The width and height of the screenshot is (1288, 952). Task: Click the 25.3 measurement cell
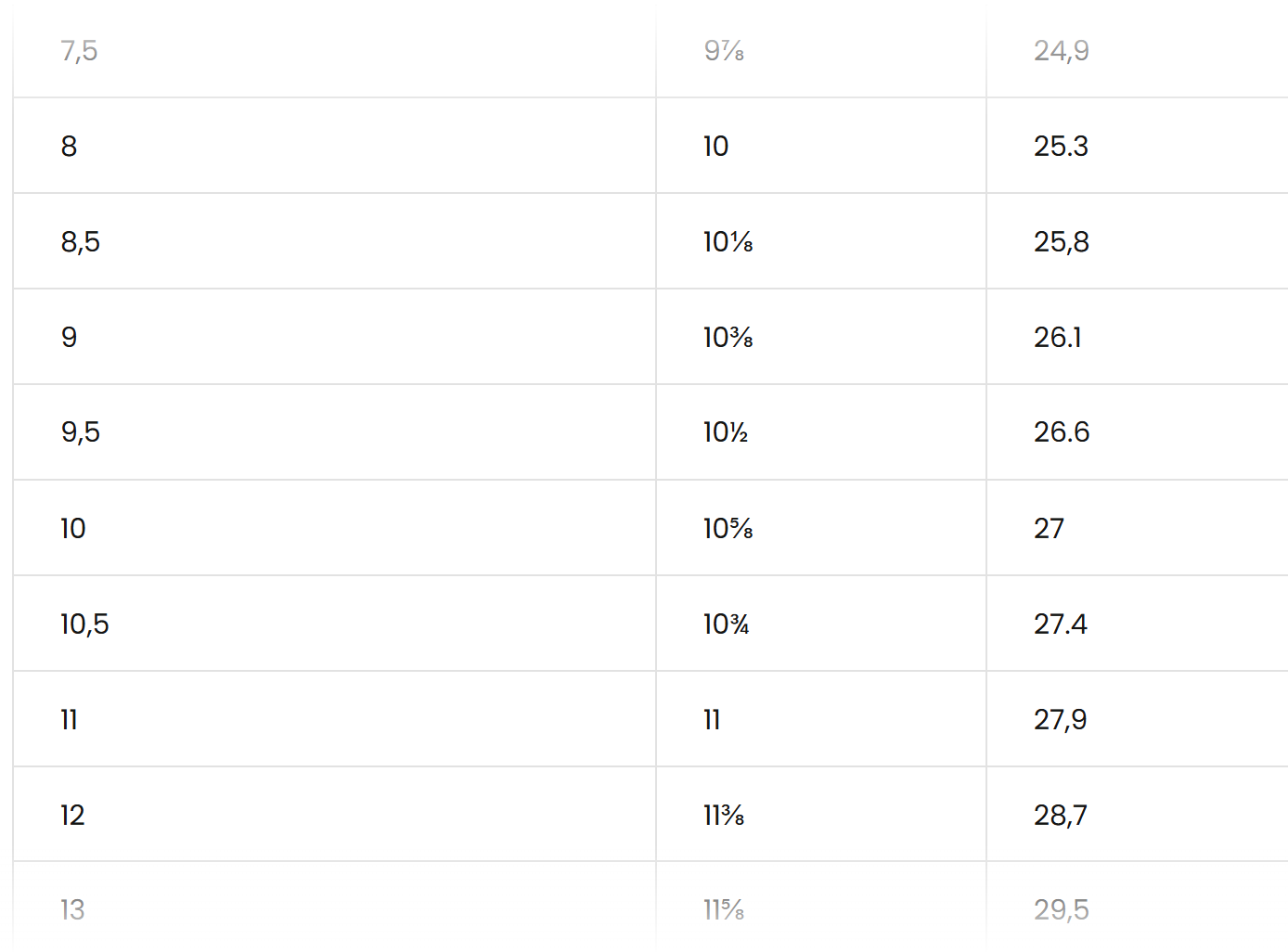click(x=1061, y=147)
